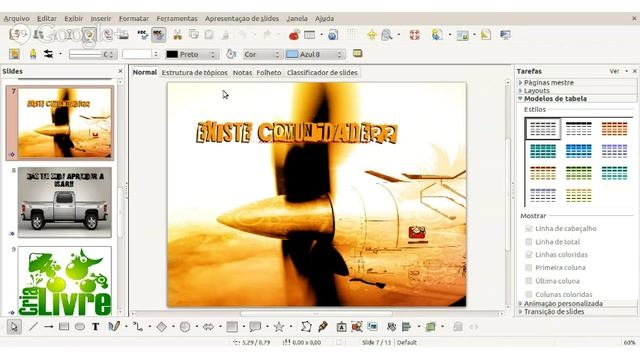Toggle AutoSpellcheck icon
The width and height of the screenshot is (640, 360).
pos(158,35)
